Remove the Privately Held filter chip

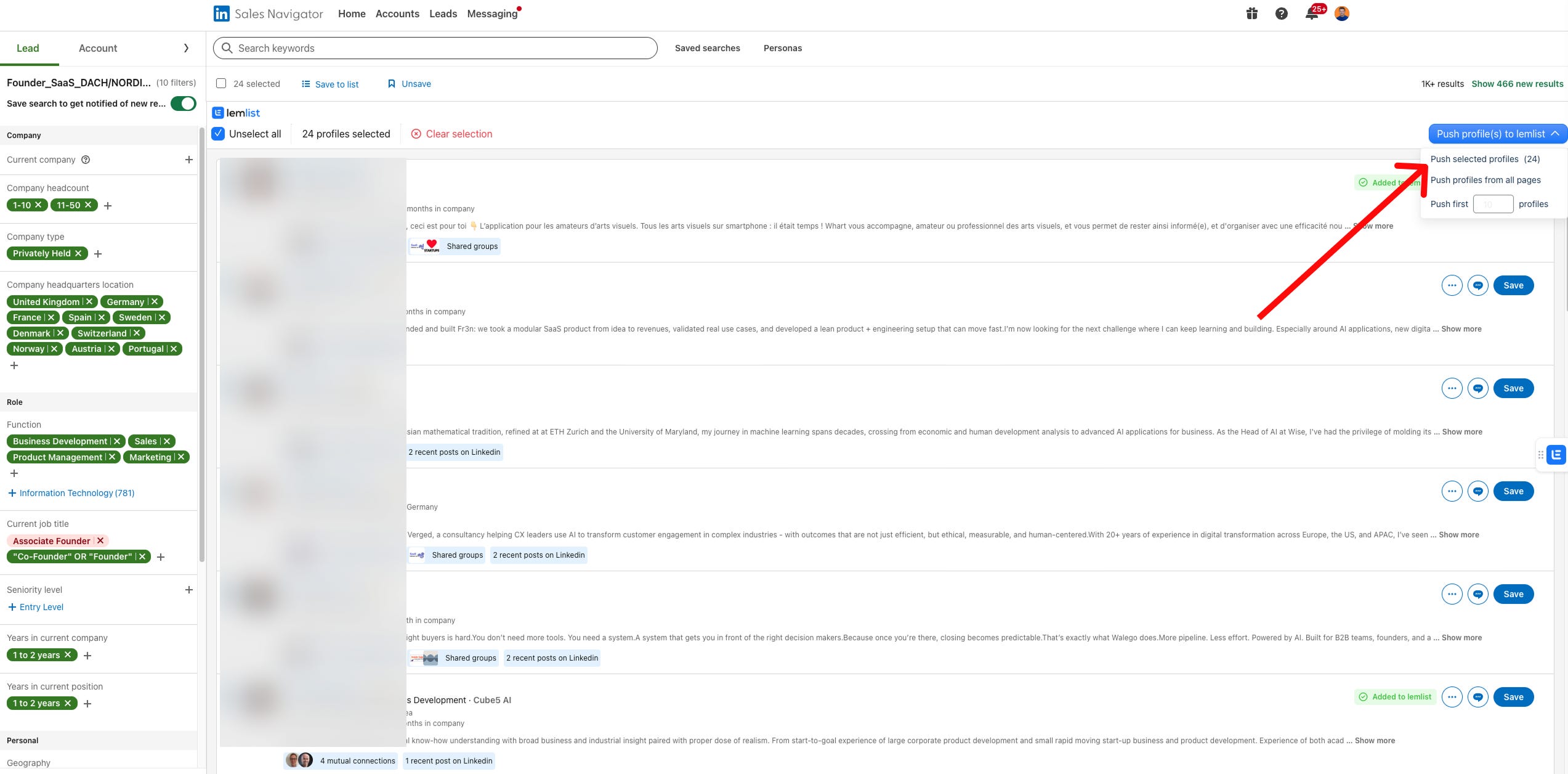pos(78,253)
